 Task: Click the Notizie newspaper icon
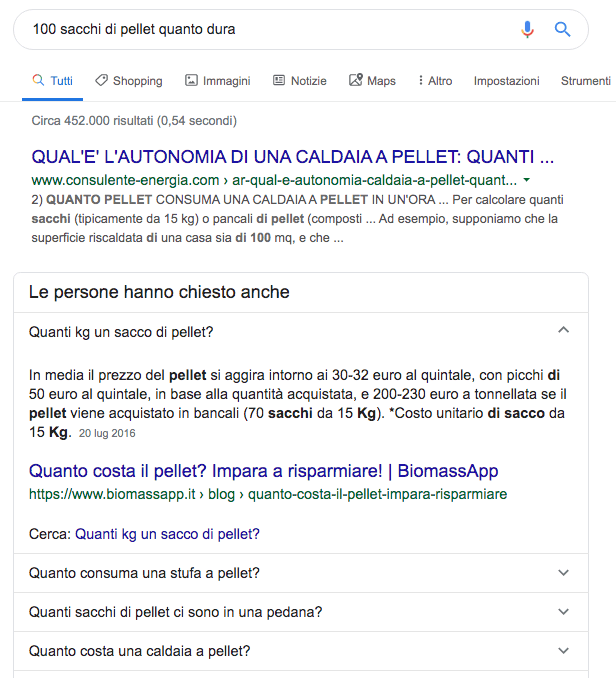pos(279,80)
